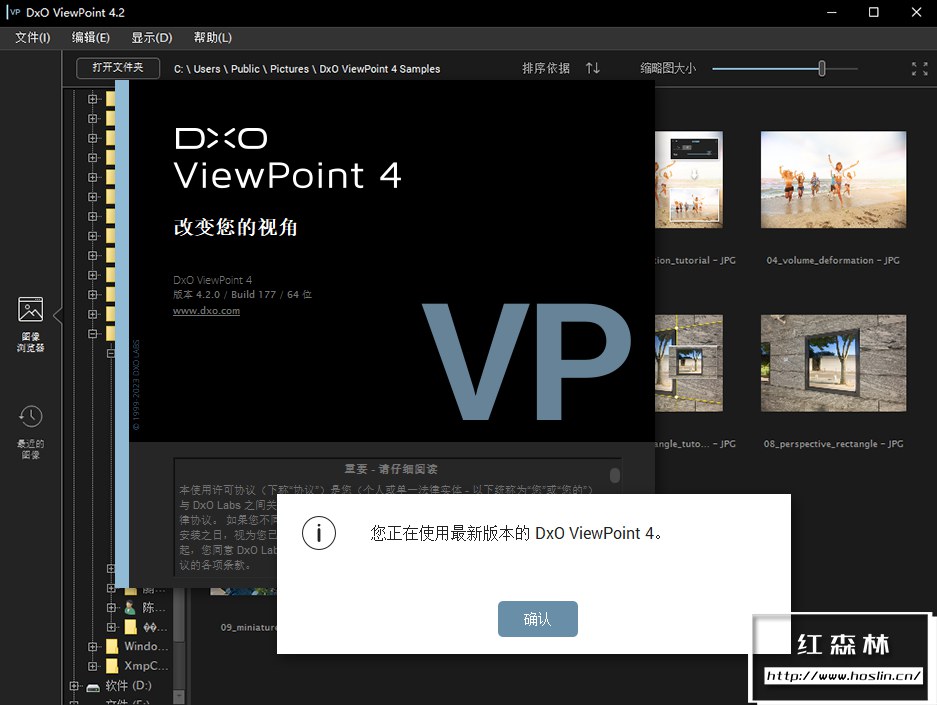This screenshot has height=705, width=937.
Task: Select the 软件 (D:) tree label
Action: pos(128,686)
